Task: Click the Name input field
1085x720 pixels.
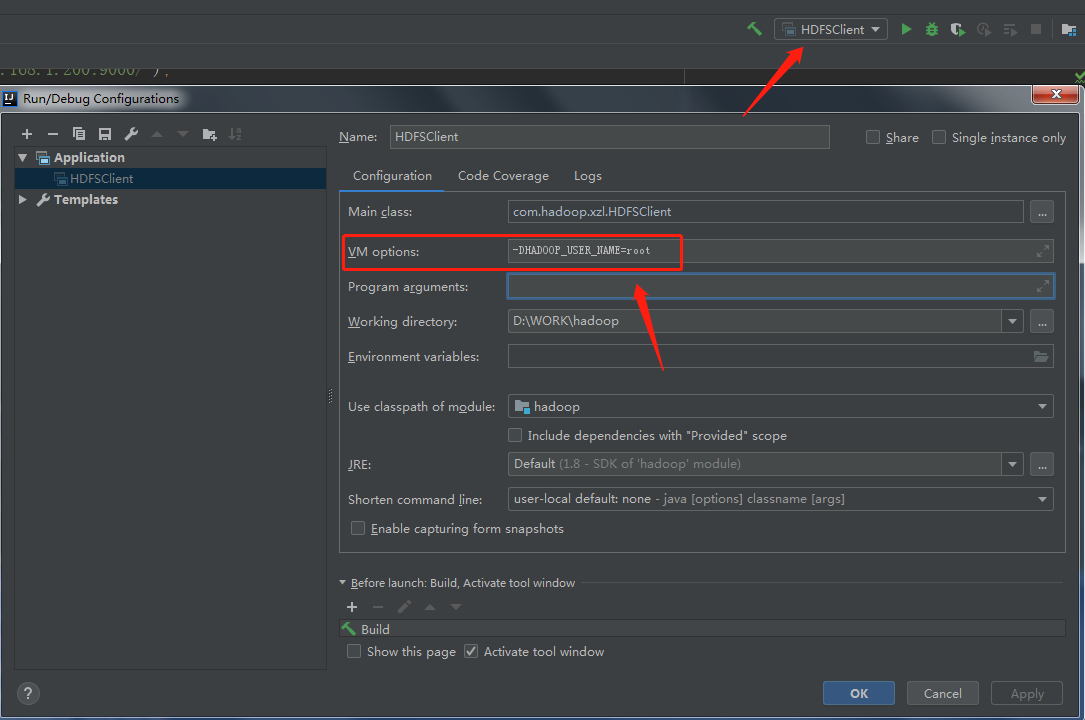Action: (x=610, y=137)
